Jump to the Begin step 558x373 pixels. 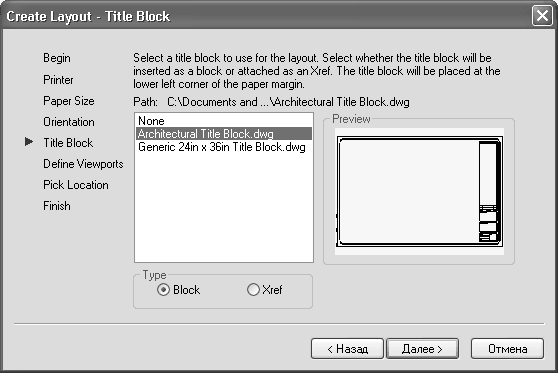point(57,58)
